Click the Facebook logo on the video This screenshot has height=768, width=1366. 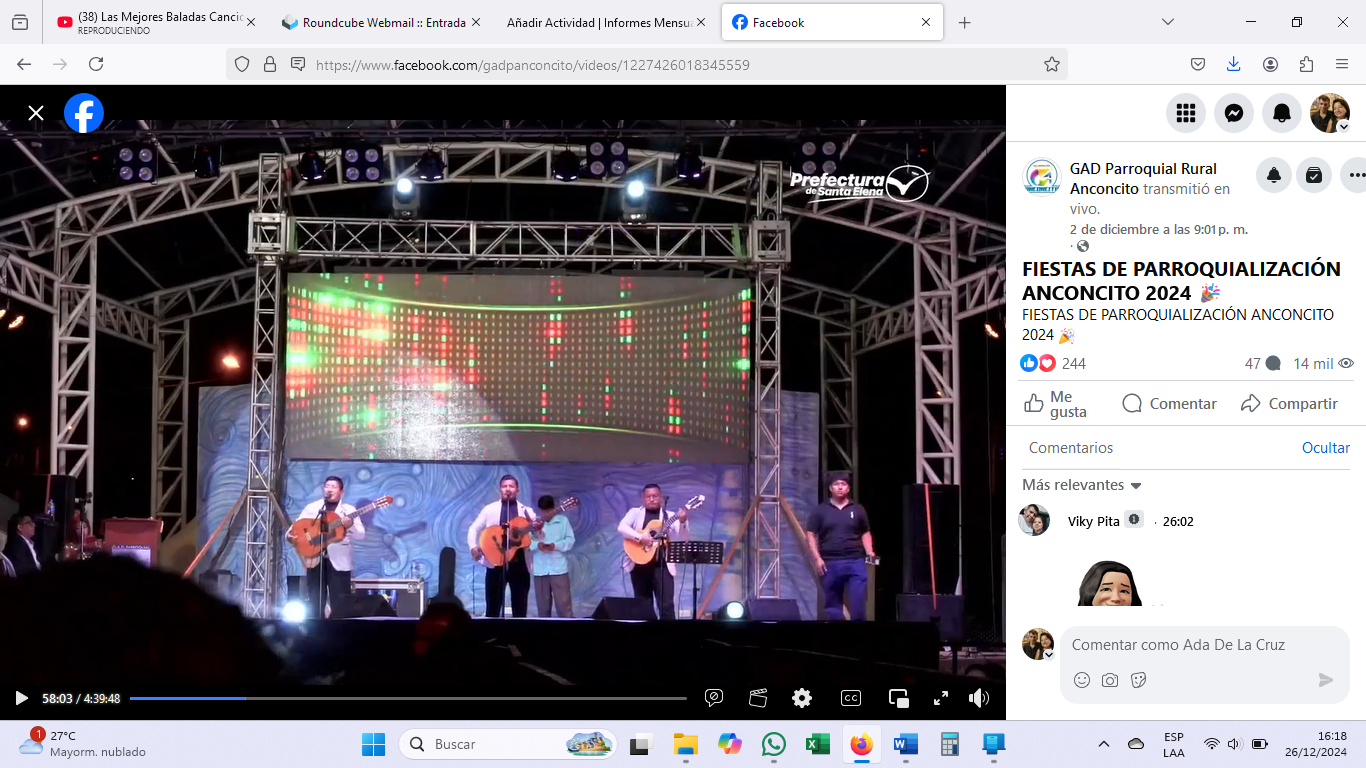click(84, 113)
